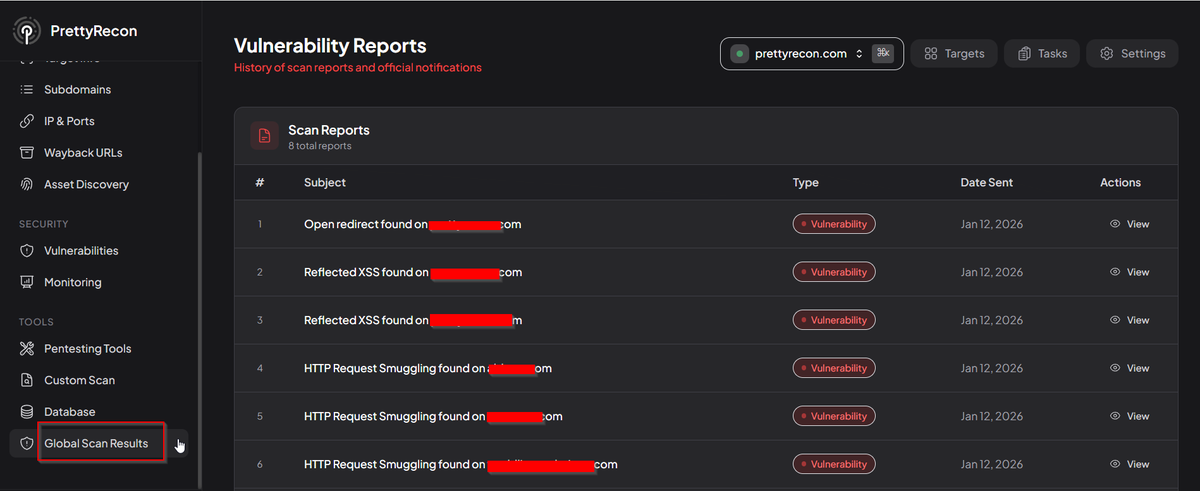Click the PrettyRecon logo icon
This screenshot has width=1200, height=491.
[x=26, y=31]
